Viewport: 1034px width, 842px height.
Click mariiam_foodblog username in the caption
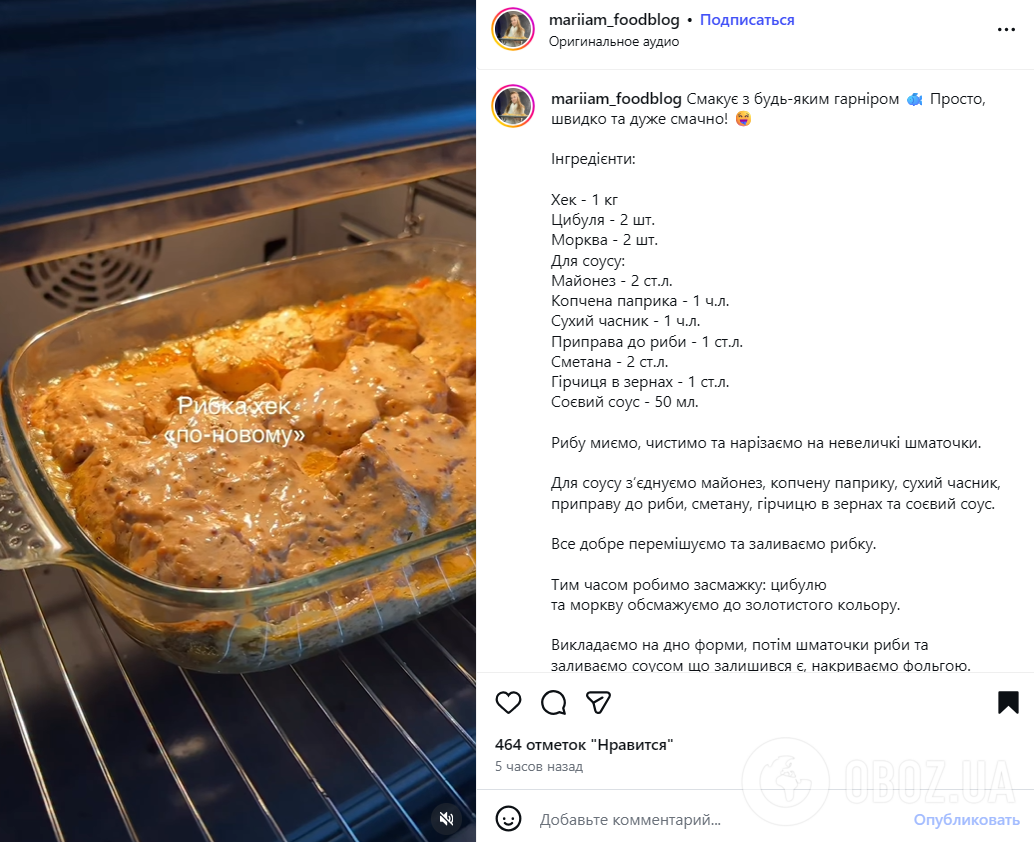(x=616, y=99)
